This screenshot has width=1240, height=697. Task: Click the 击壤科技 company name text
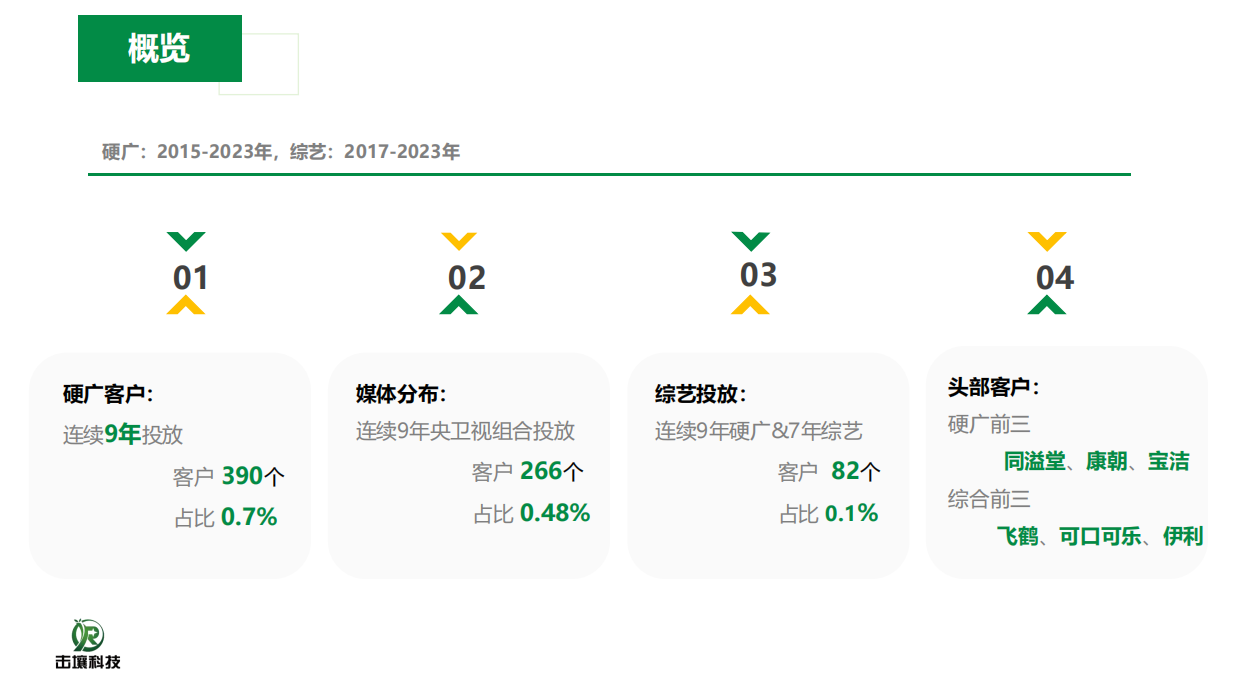pos(88,663)
